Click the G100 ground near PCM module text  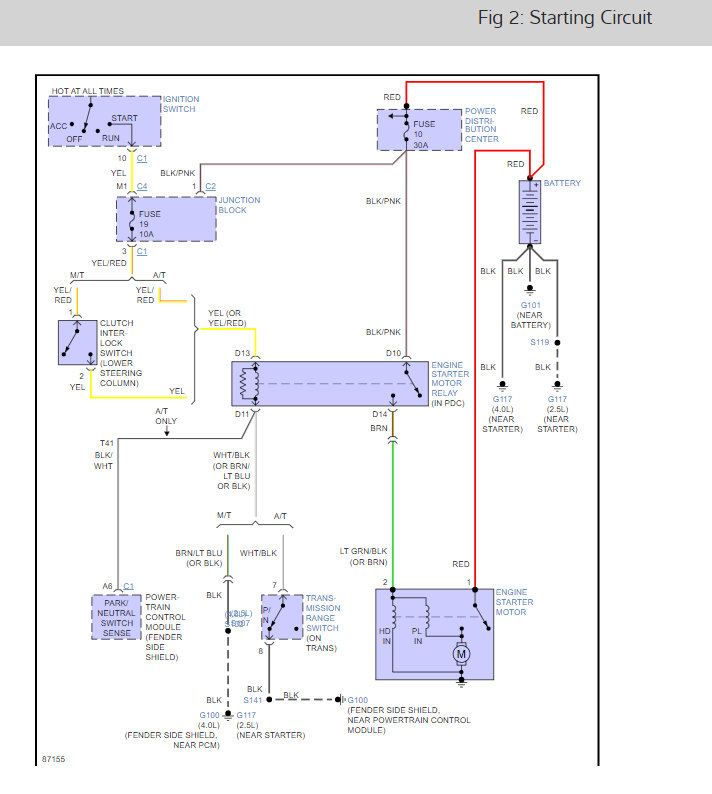click(209, 715)
